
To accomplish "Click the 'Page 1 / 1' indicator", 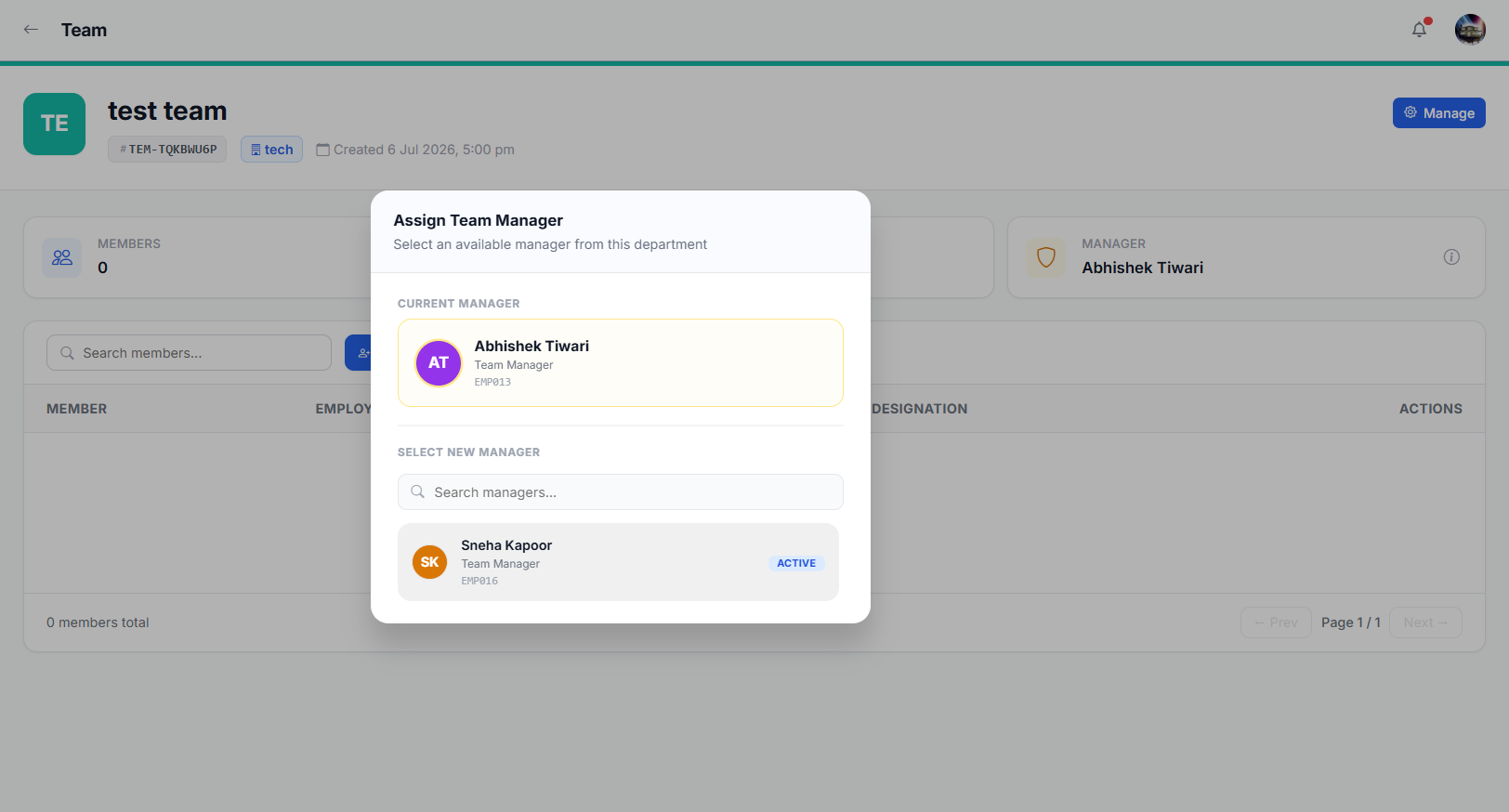I will (1351, 622).
